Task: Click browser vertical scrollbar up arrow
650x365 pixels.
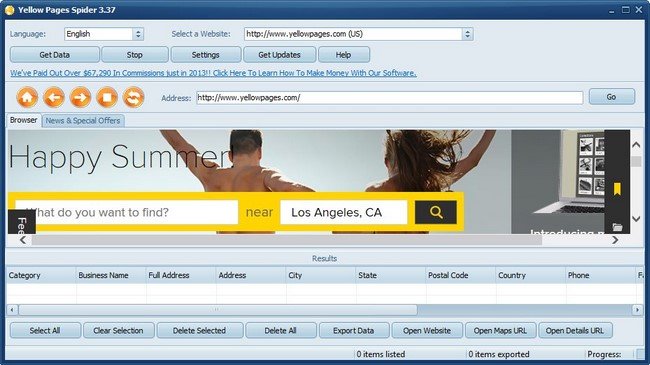Action: tap(636, 145)
